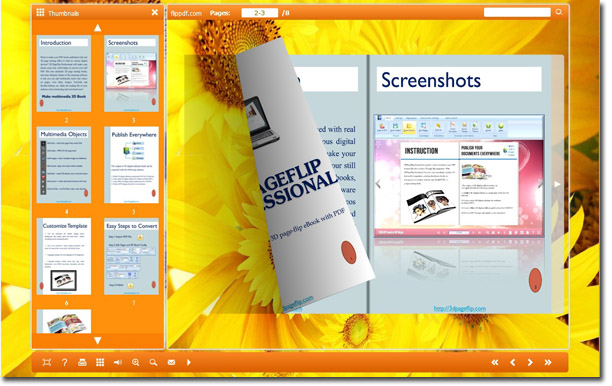Share by email with the envelope icon

pyautogui.click(x=171, y=363)
